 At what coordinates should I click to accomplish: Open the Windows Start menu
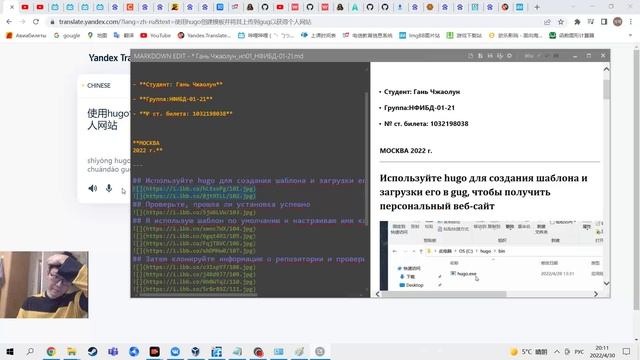[x=10, y=351]
